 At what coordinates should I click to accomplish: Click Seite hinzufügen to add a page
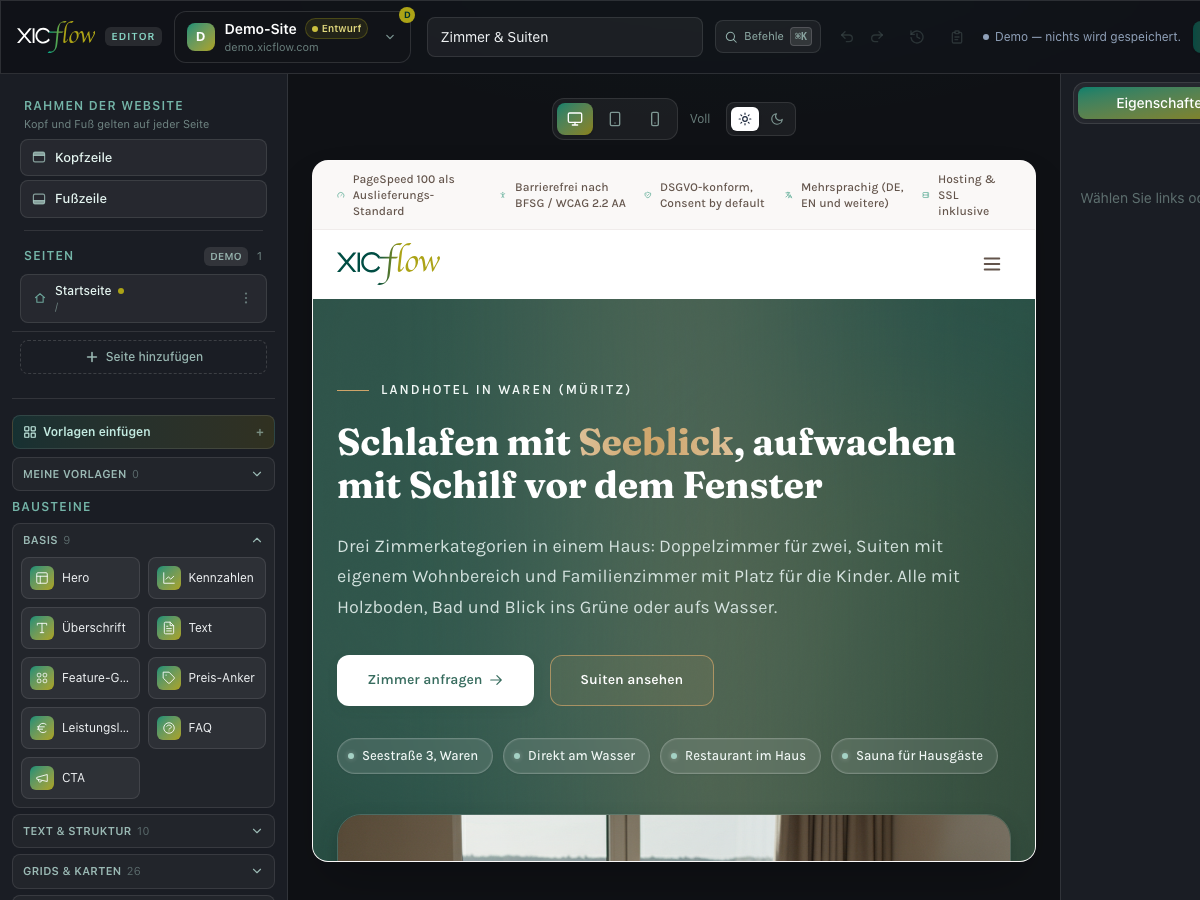click(x=143, y=357)
